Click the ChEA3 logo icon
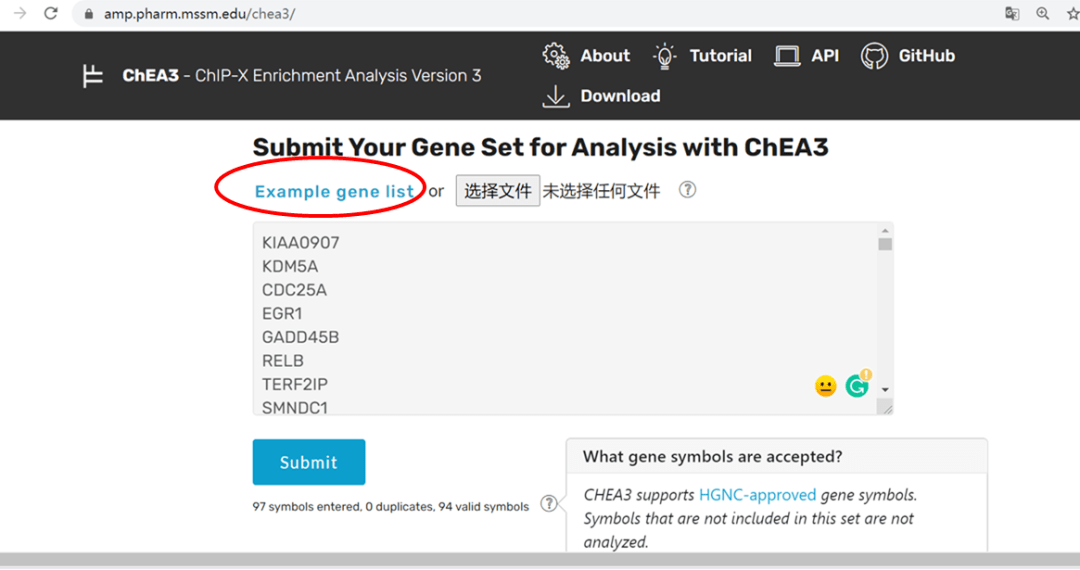The image size is (1080, 570). point(93,76)
